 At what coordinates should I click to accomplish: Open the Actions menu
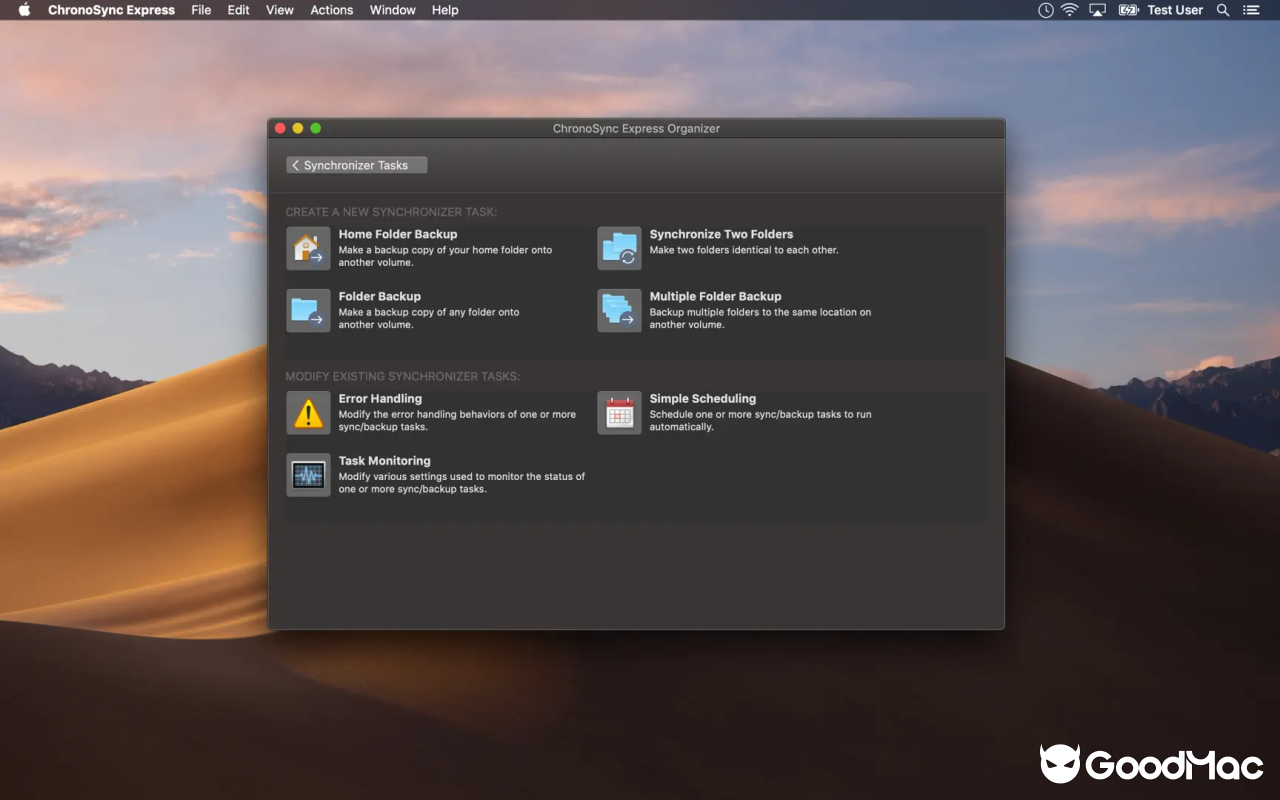pos(331,10)
